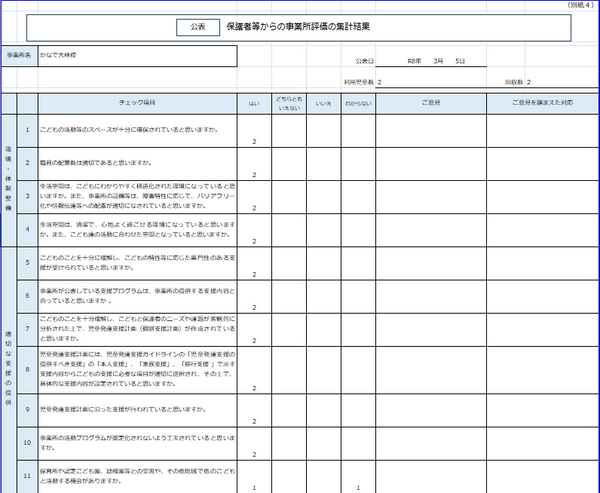600x493 pixels.
Task: Click row number 1 cell
Action: (x=27, y=131)
